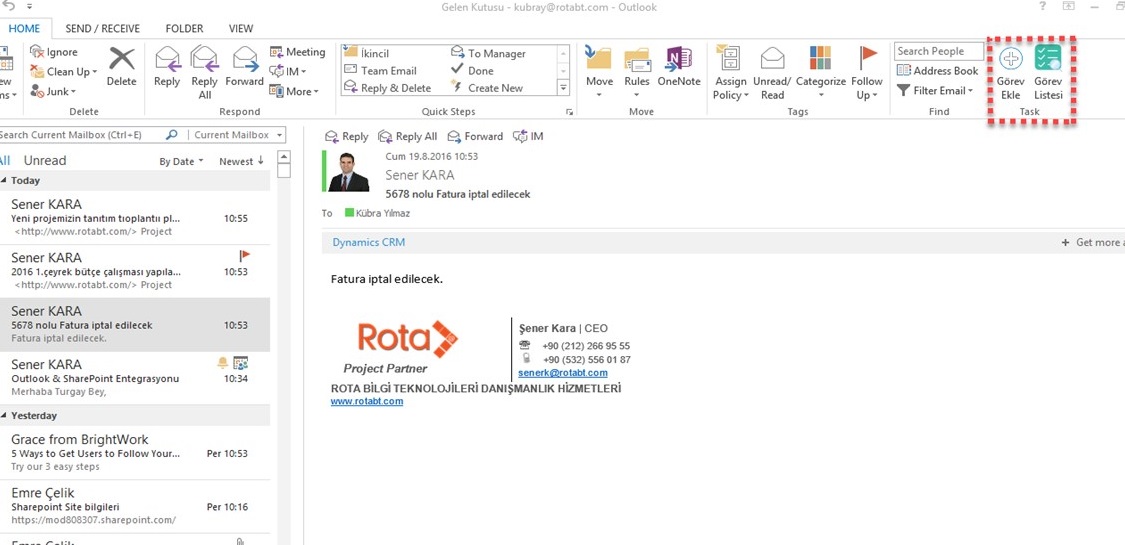Viewport: 1125px width, 545px height.
Task: Click the Undo arrow in title bar
Action: click(x=9, y=6)
